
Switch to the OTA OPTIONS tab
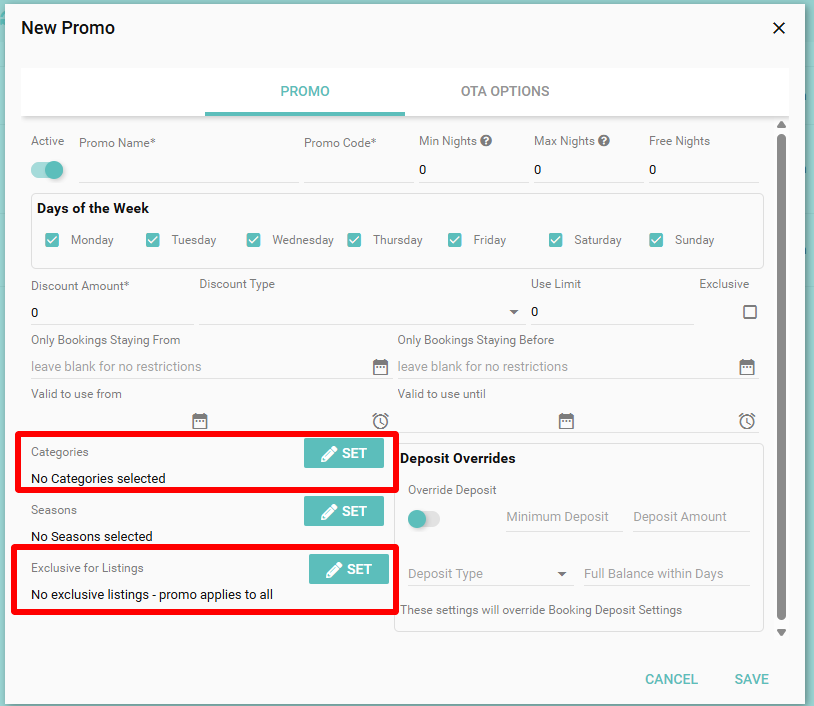505,91
